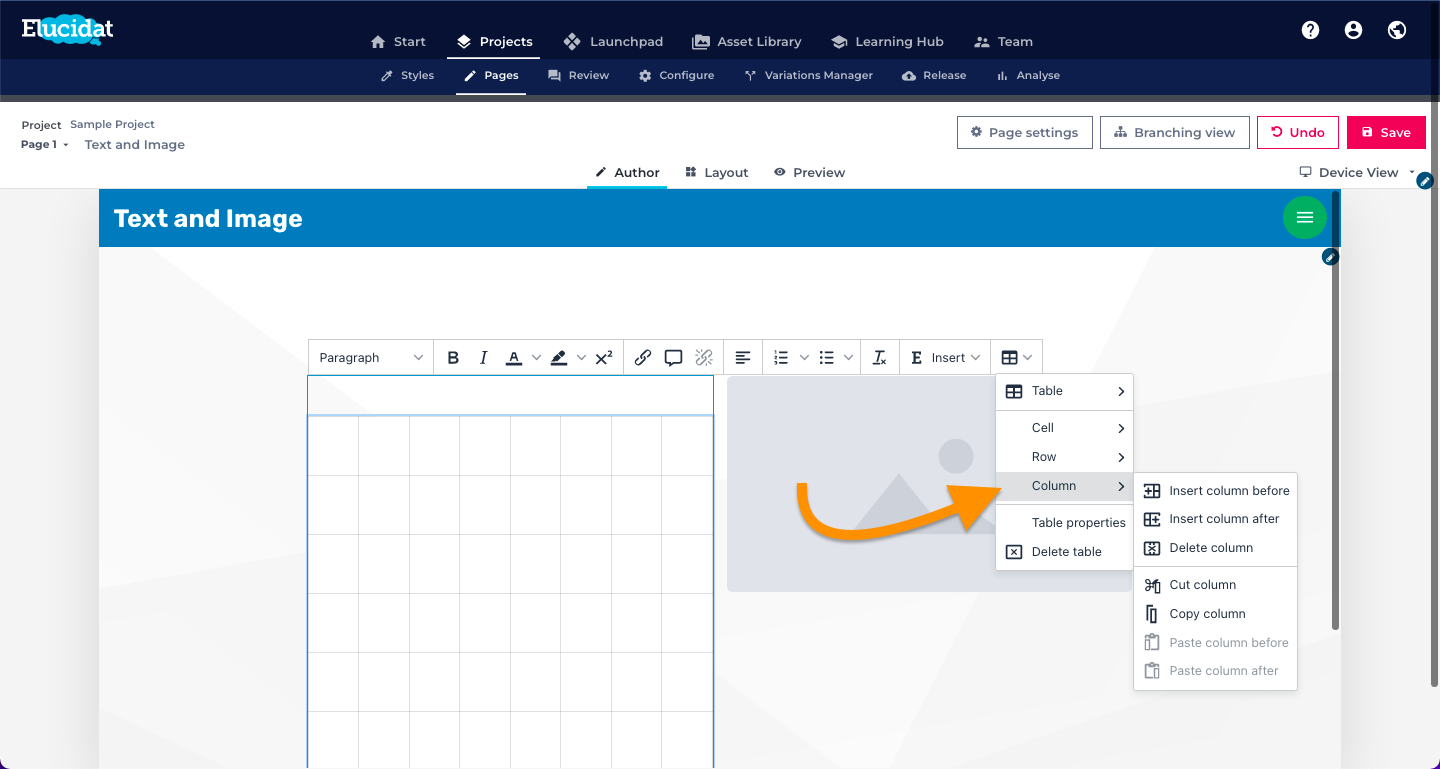The width and height of the screenshot is (1440, 769).
Task: Click the Undo button
Action: [1297, 132]
